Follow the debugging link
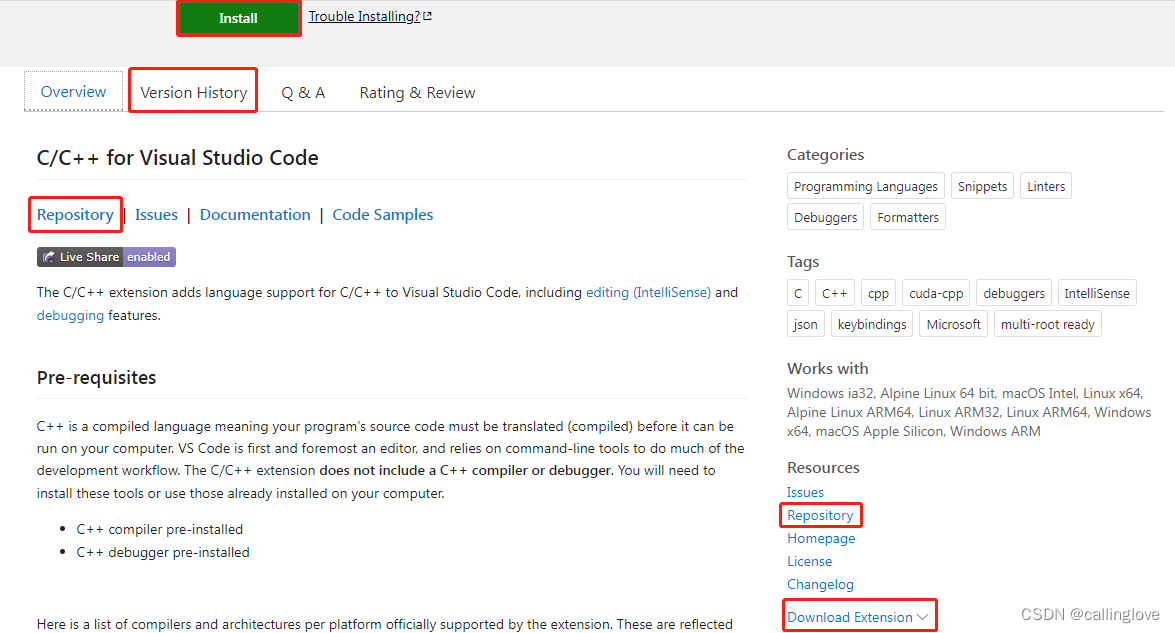Image resolution: width=1175 pixels, height=633 pixels. [70, 315]
